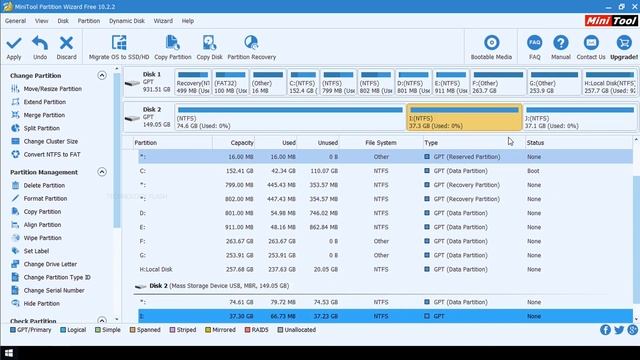Open Bootable Media builder
Viewport: 640px width, 360px height.
tap(491, 47)
